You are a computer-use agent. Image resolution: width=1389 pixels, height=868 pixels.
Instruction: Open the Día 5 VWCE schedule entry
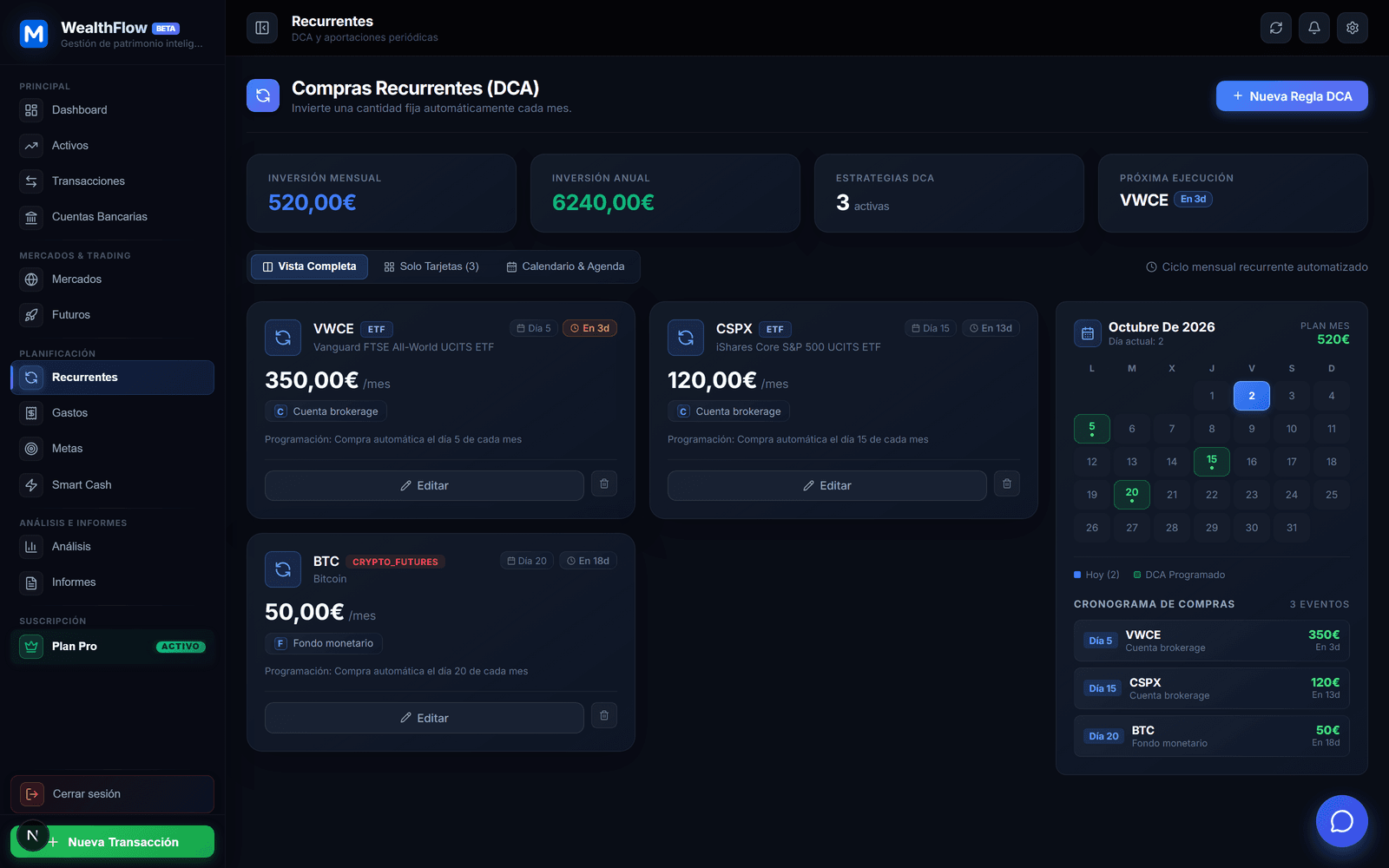pos(1212,641)
